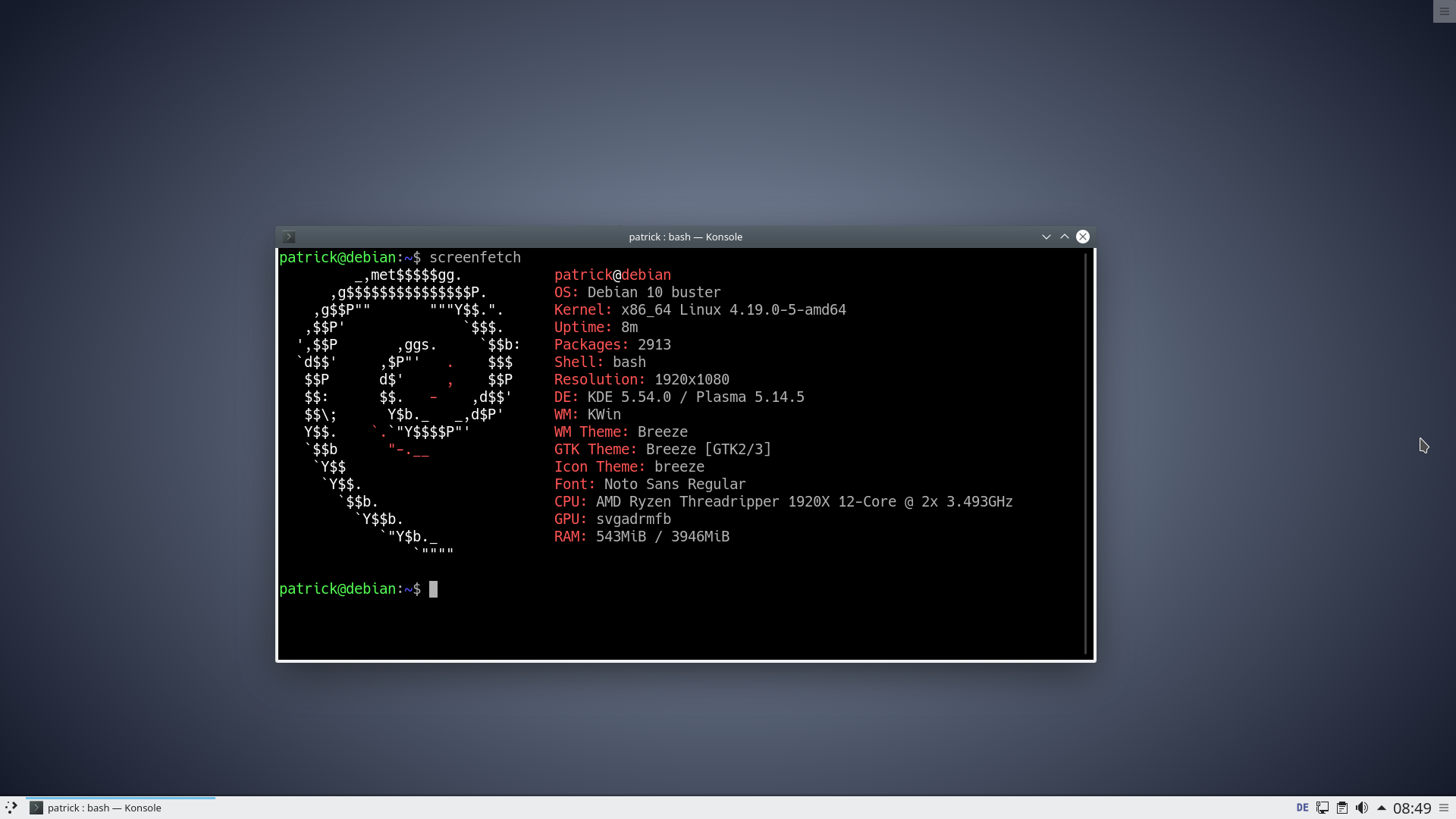Minimize the Konsole window
The height and width of the screenshot is (819, 1456).
coord(1046,237)
